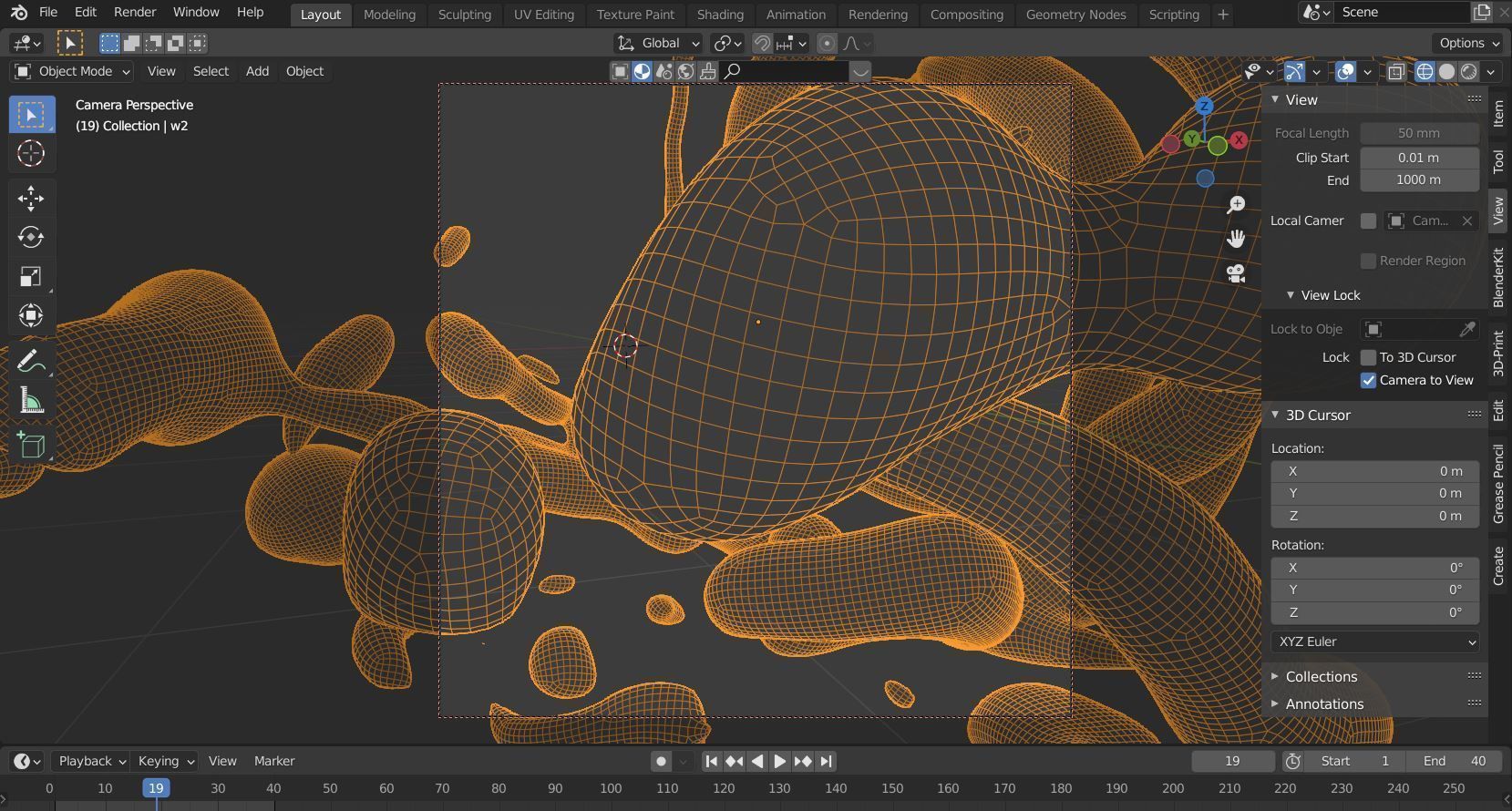Screen dimensions: 1512x811
Task: Click the eyedropper for Lock to Object
Action: pos(1466,329)
